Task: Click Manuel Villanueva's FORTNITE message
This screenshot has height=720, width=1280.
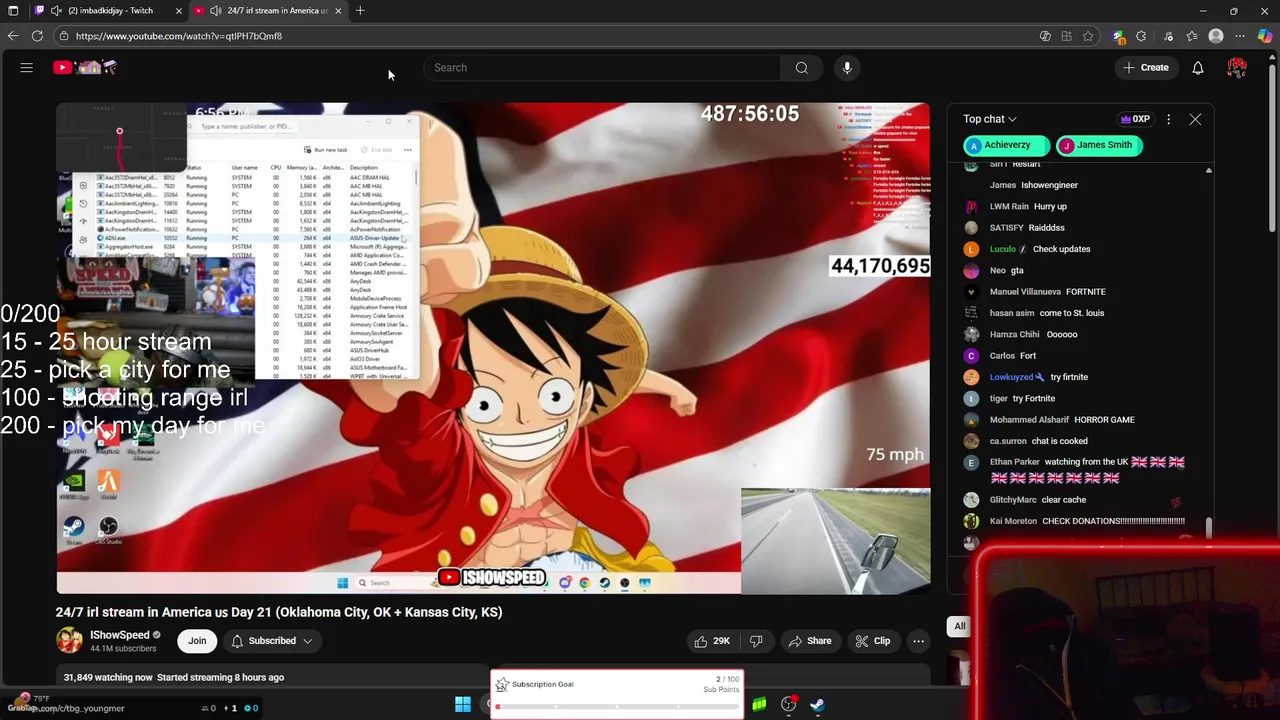Action: 1085,292
